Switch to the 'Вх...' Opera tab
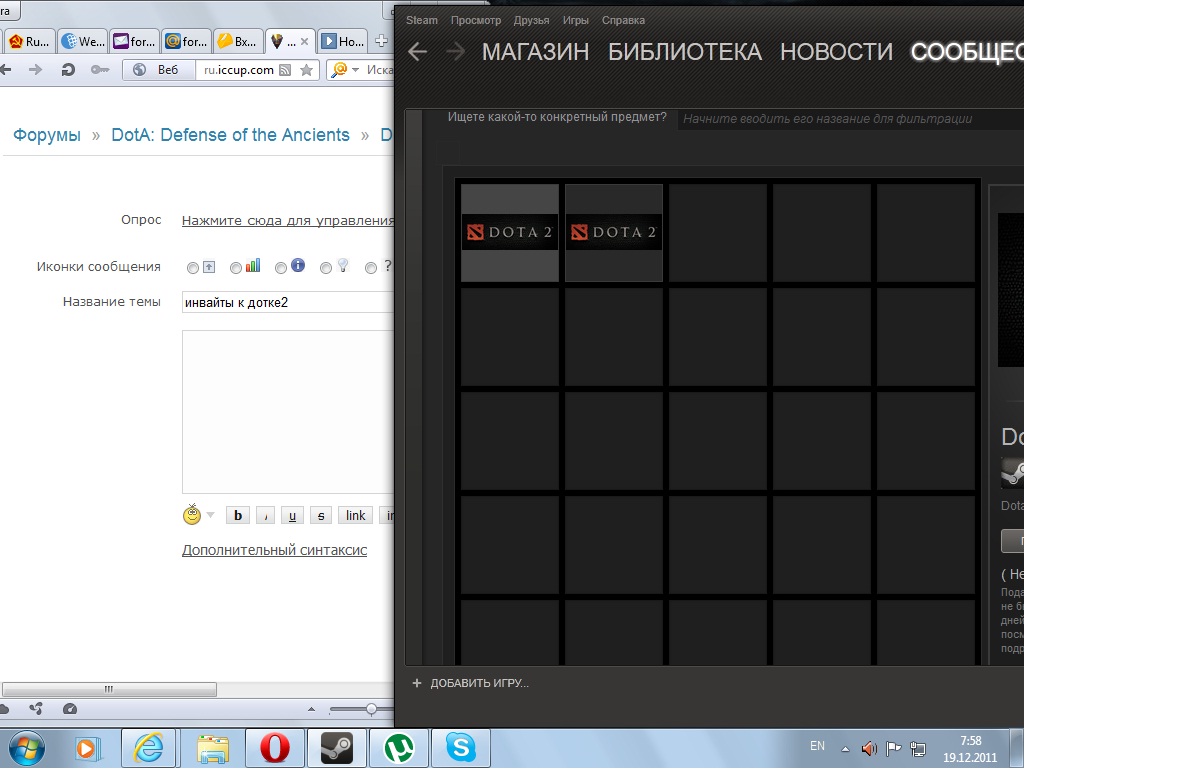The image size is (1200, 772). [237, 41]
